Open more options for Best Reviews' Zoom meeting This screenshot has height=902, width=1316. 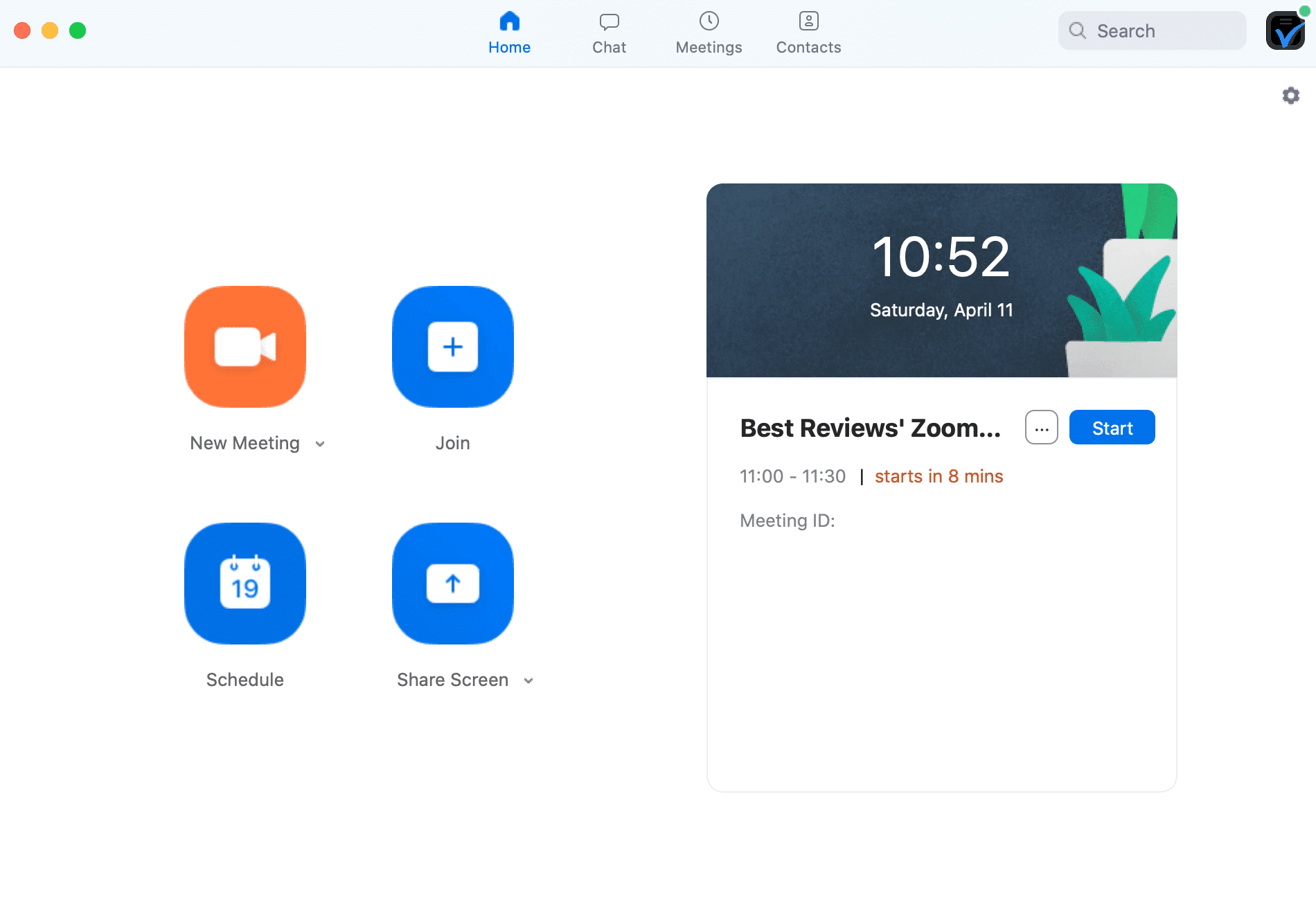[1041, 427]
